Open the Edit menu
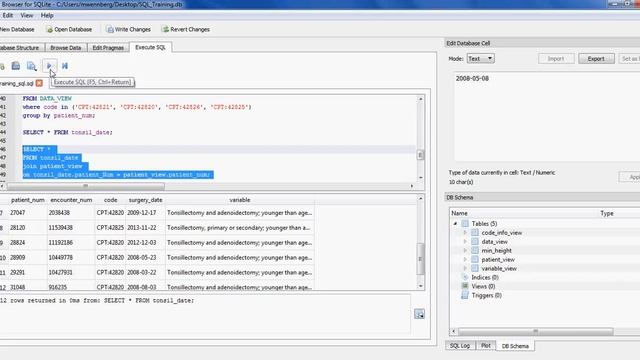This screenshot has width=640, height=360. [x=8, y=16]
